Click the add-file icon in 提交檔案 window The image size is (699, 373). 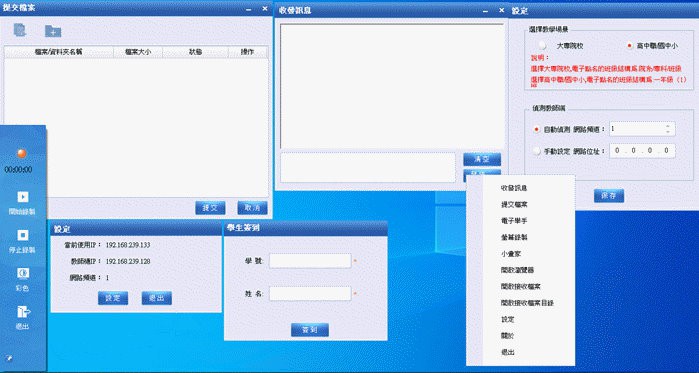20,30
